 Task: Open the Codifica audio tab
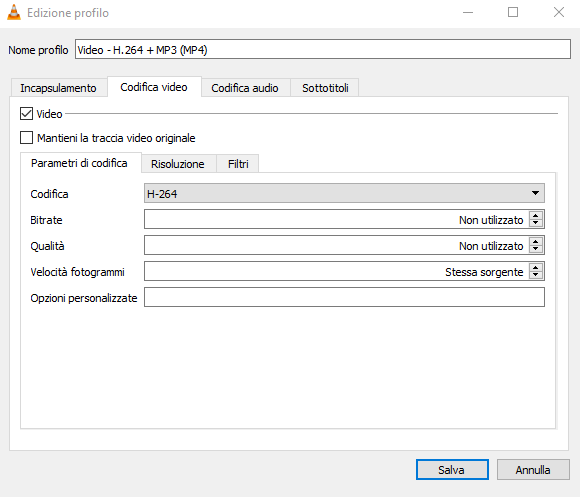click(x=245, y=88)
